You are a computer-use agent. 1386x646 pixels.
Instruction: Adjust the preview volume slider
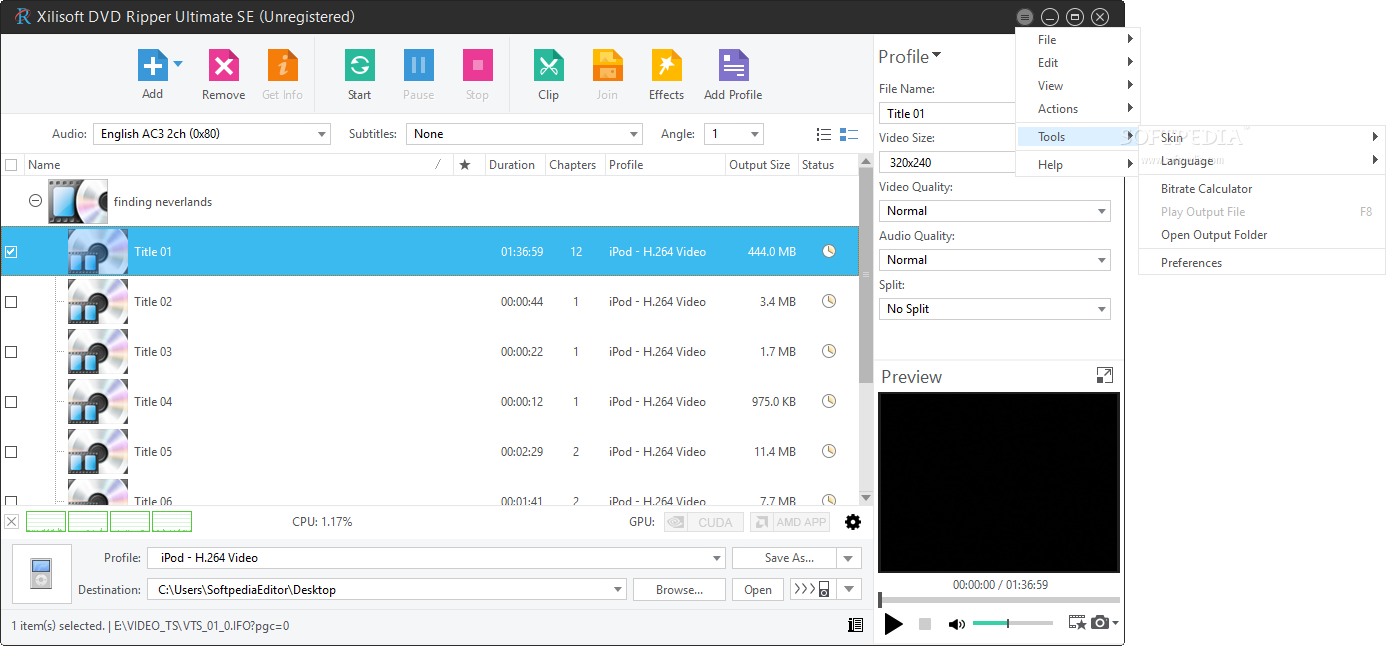(x=1012, y=624)
